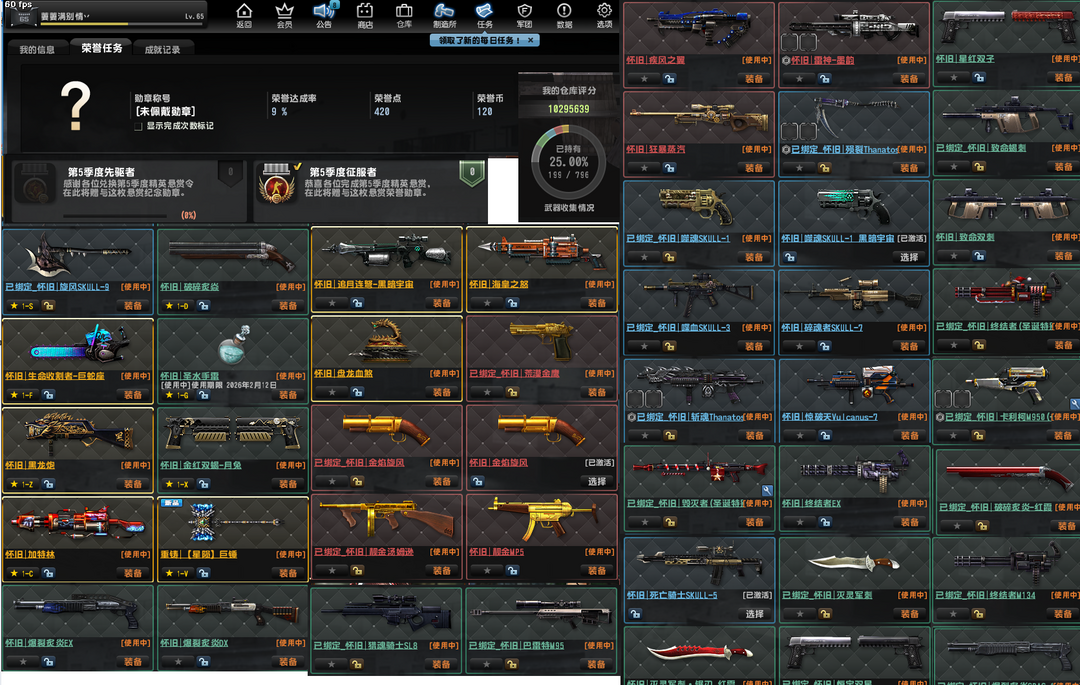Toggle favorite star on 追月连弩-黑暗宇宙

pyautogui.click(x=322, y=304)
